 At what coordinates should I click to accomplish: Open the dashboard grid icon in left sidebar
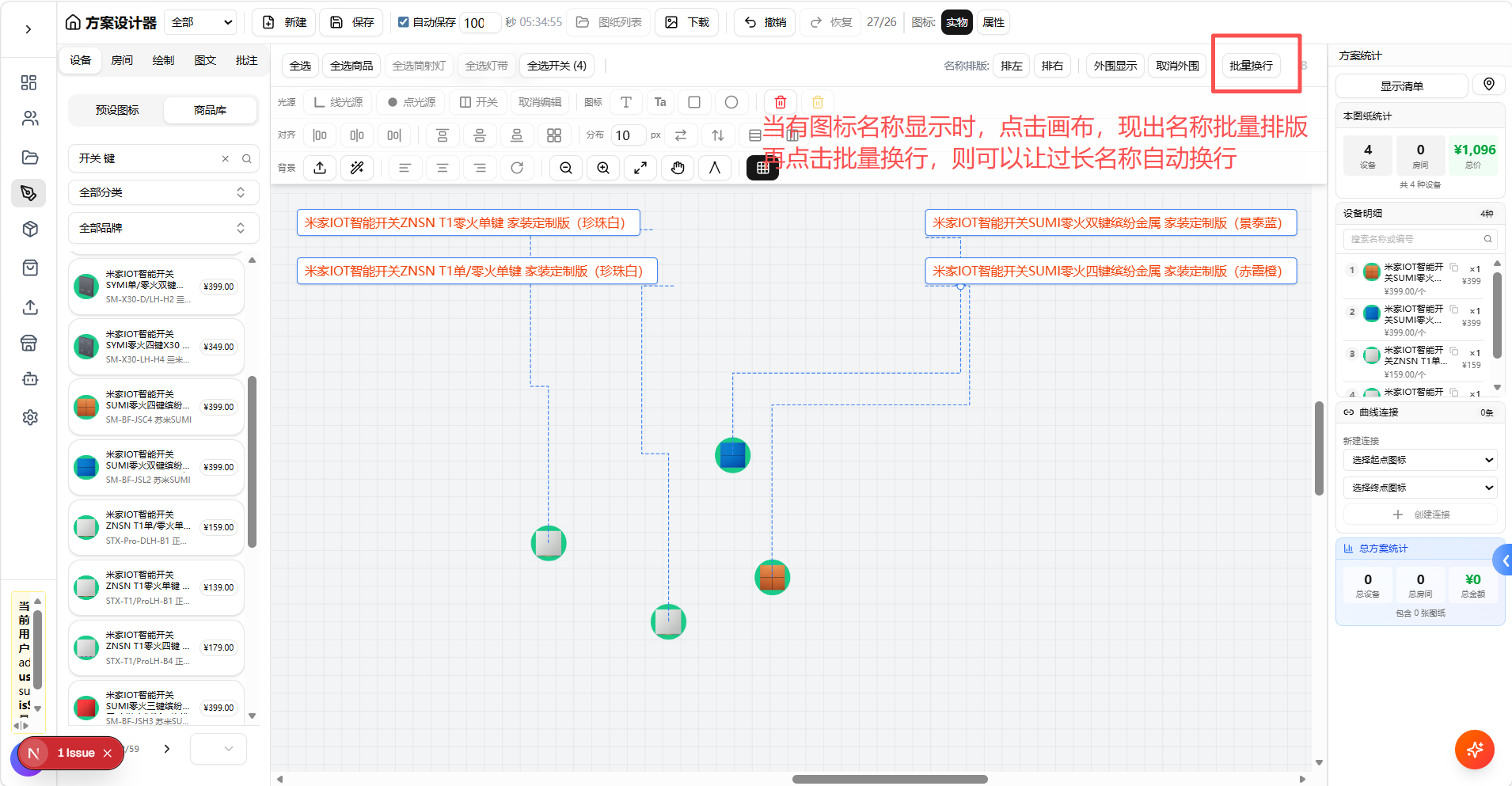pos(29,83)
